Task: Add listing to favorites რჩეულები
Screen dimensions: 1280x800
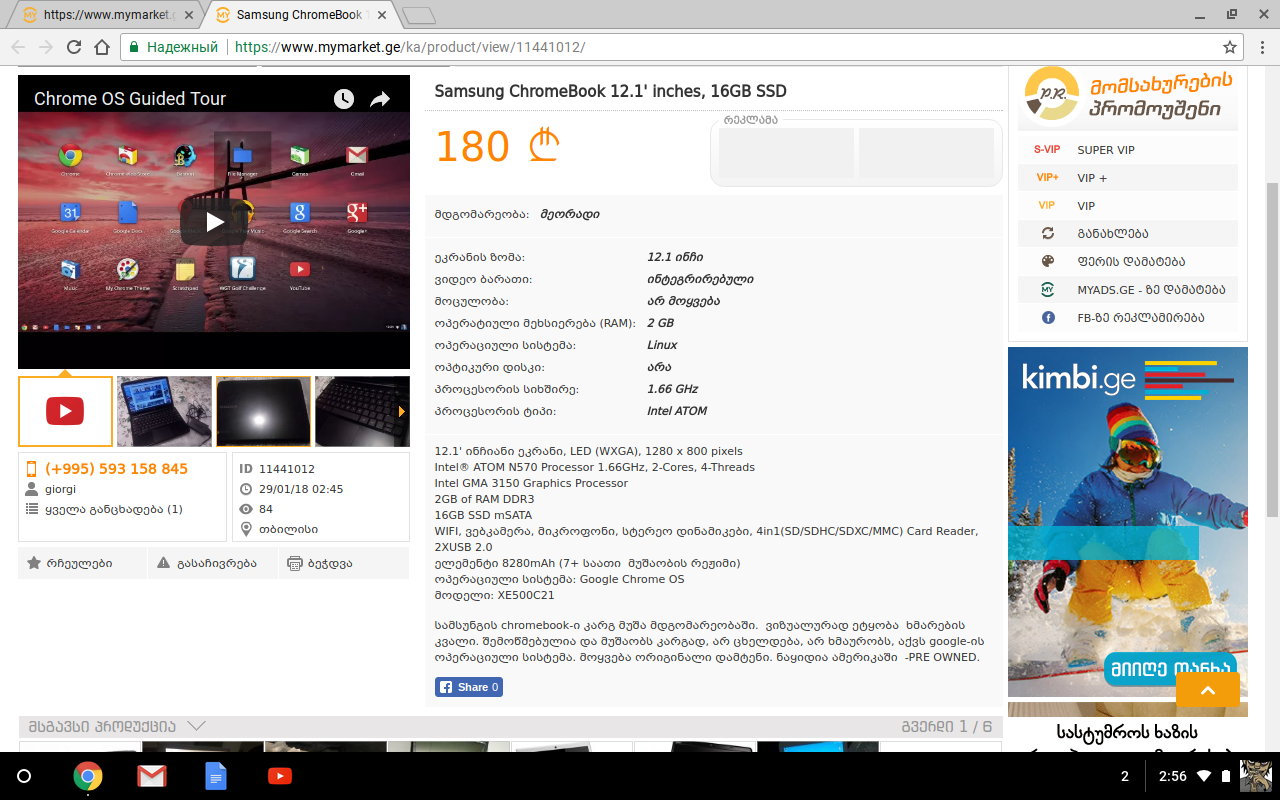Action: point(82,563)
